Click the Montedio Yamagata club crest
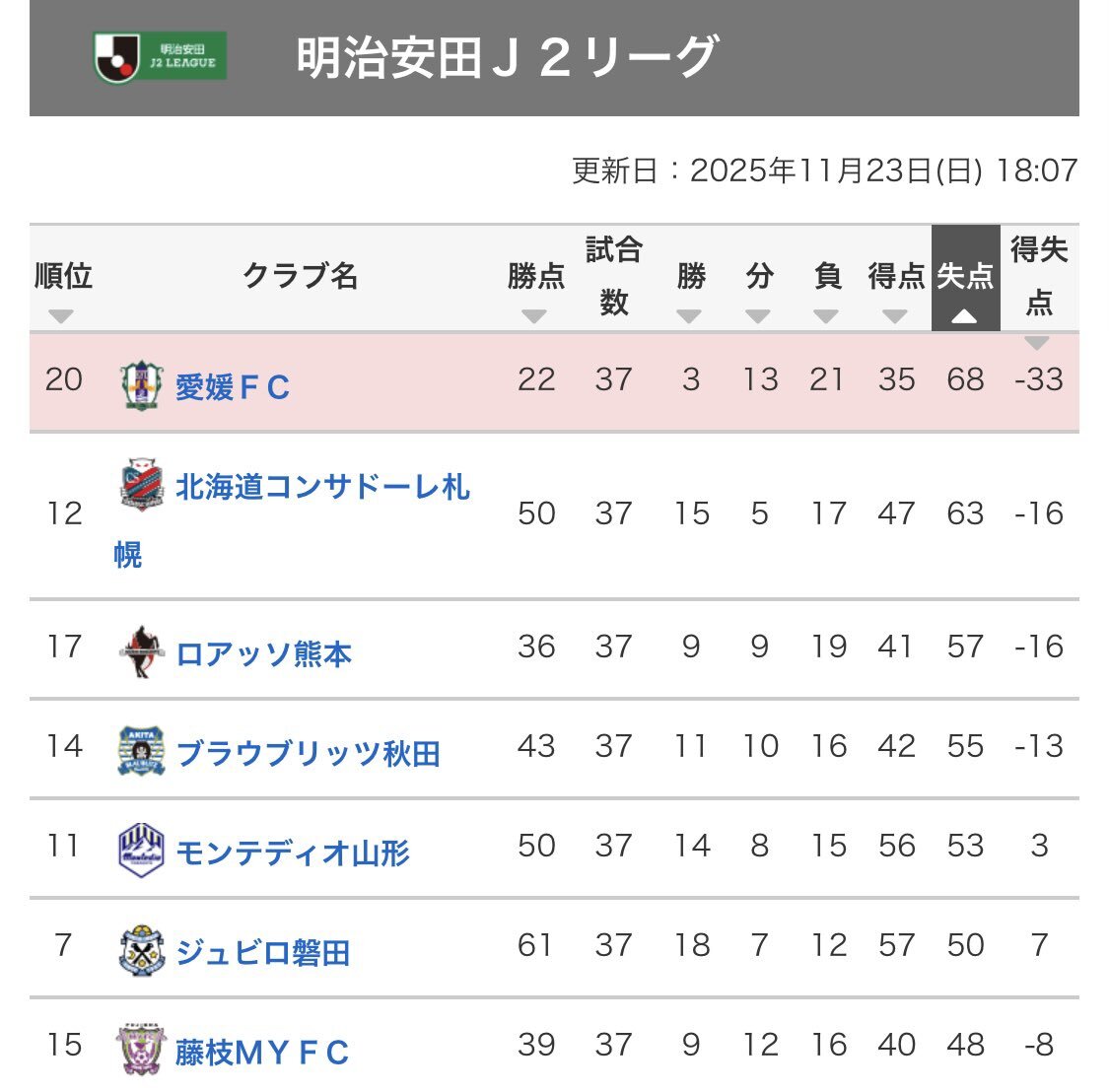The image size is (1109, 1092). [x=140, y=851]
